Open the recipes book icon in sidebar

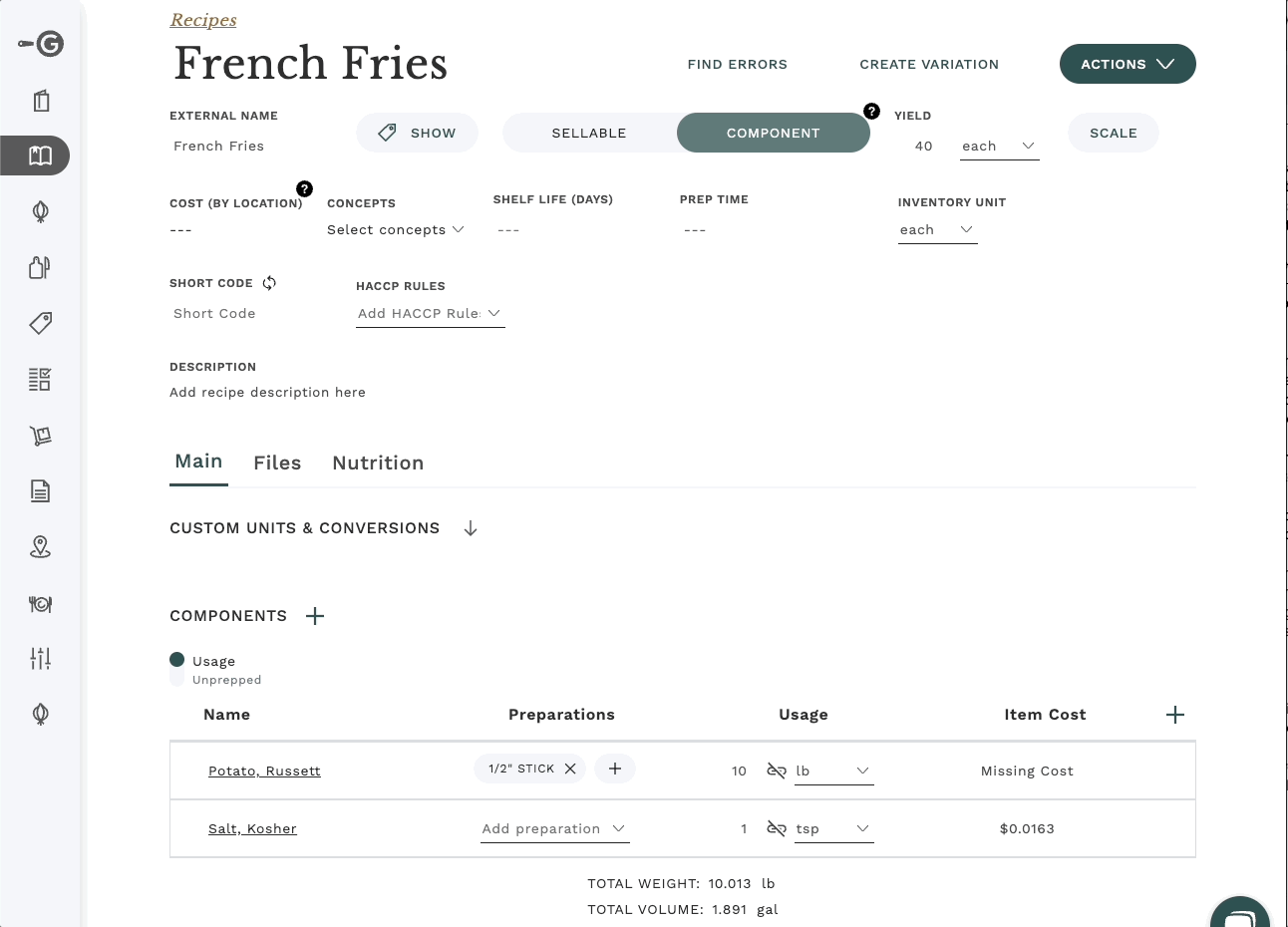click(x=40, y=155)
